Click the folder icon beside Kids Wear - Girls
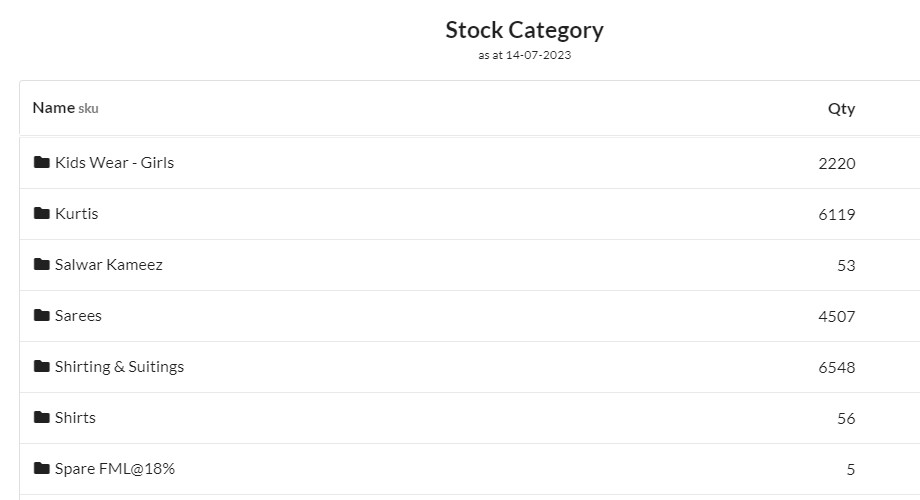Image resolution: width=920 pixels, height=500 pixels. (42, 162)
